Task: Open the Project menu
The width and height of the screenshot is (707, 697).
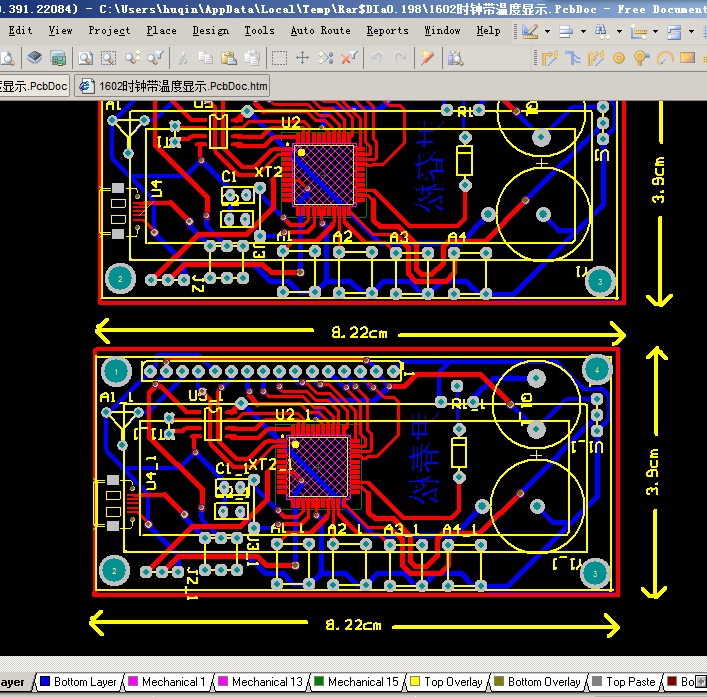Action: point(109,31)
